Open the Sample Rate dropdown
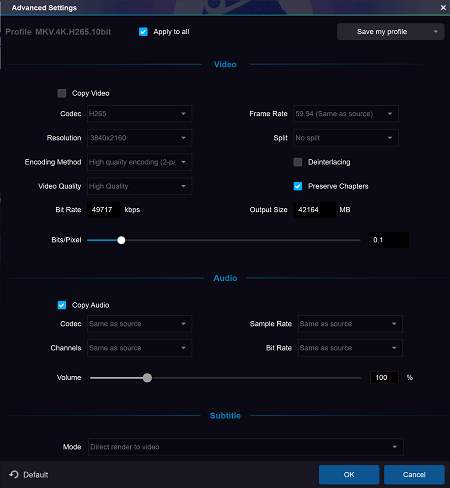 [350, 324]
